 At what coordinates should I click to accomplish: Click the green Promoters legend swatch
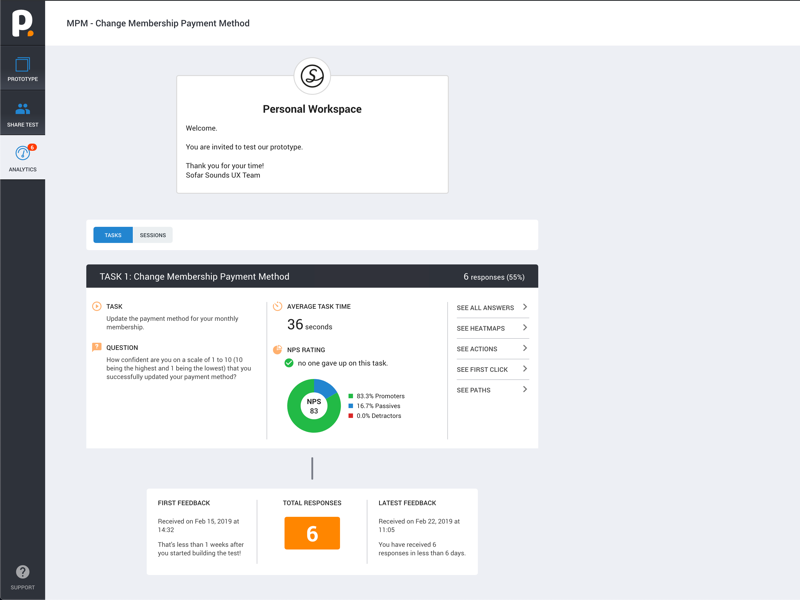(x=351, y=396)
